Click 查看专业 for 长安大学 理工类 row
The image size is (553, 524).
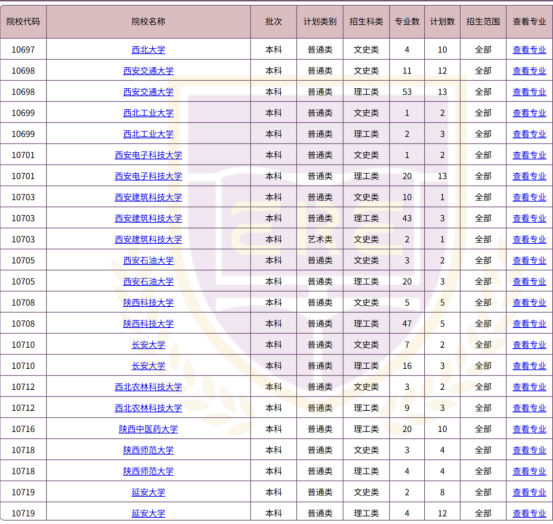(x=529, y=366)
